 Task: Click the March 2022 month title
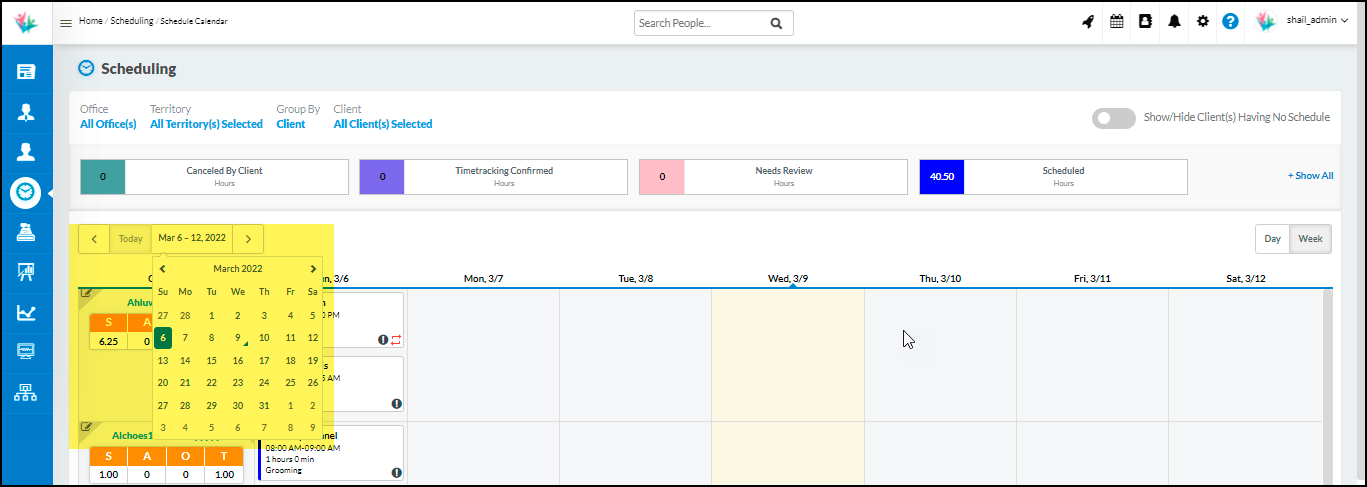click(x=238, y=269)
